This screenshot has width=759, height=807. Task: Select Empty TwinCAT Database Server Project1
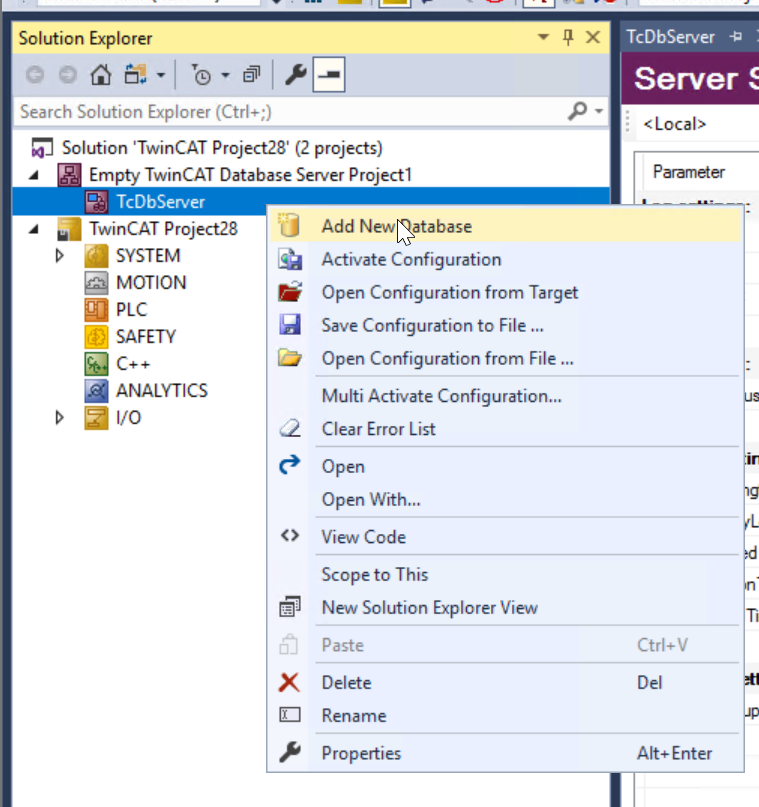click(250, 175)
